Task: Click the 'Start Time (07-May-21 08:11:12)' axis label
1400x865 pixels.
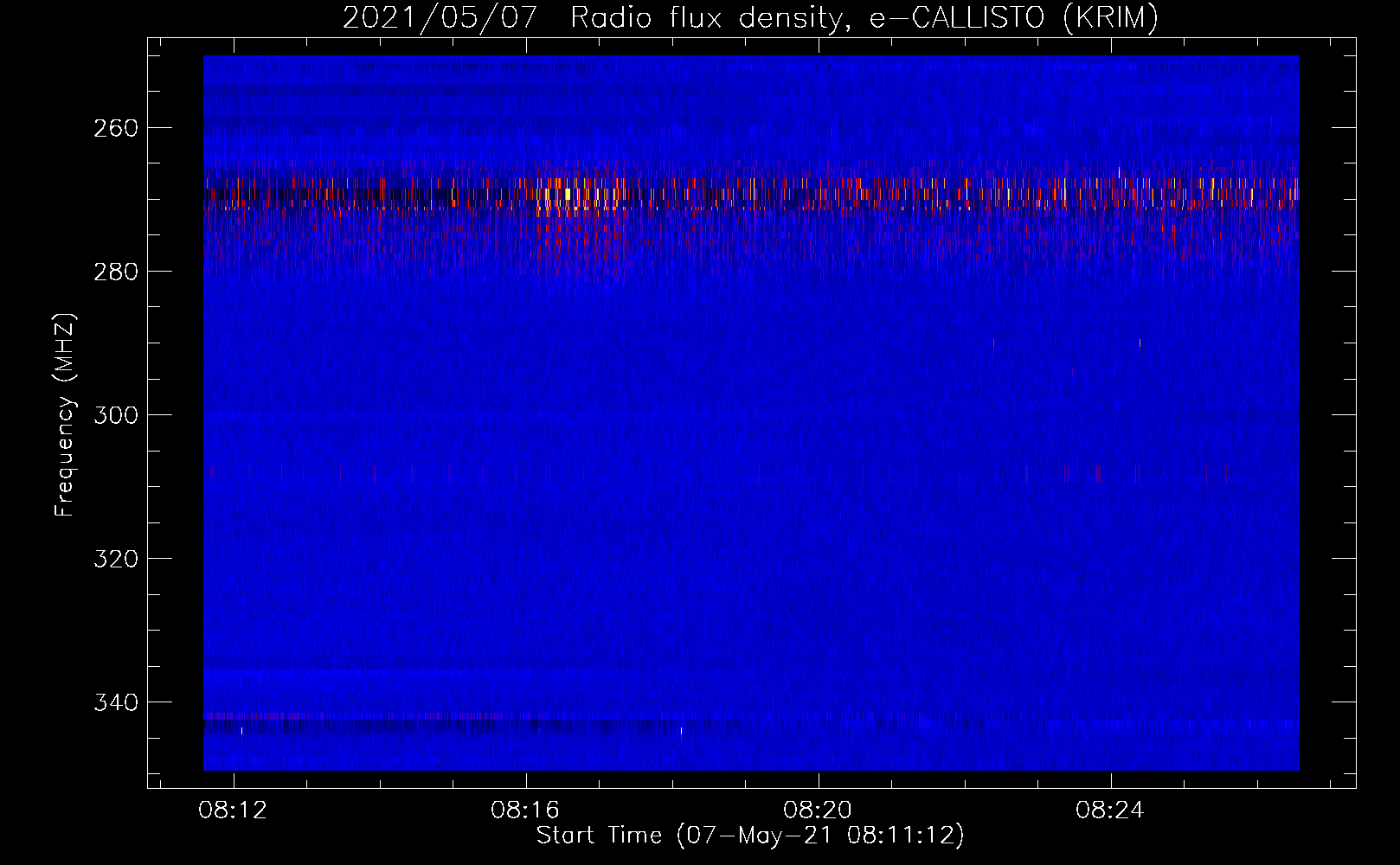Action: pos(750,836)
